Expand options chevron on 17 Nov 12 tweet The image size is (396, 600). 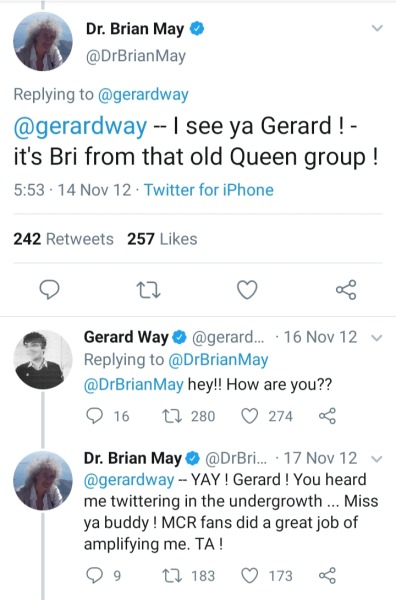(x=377, y=459)
